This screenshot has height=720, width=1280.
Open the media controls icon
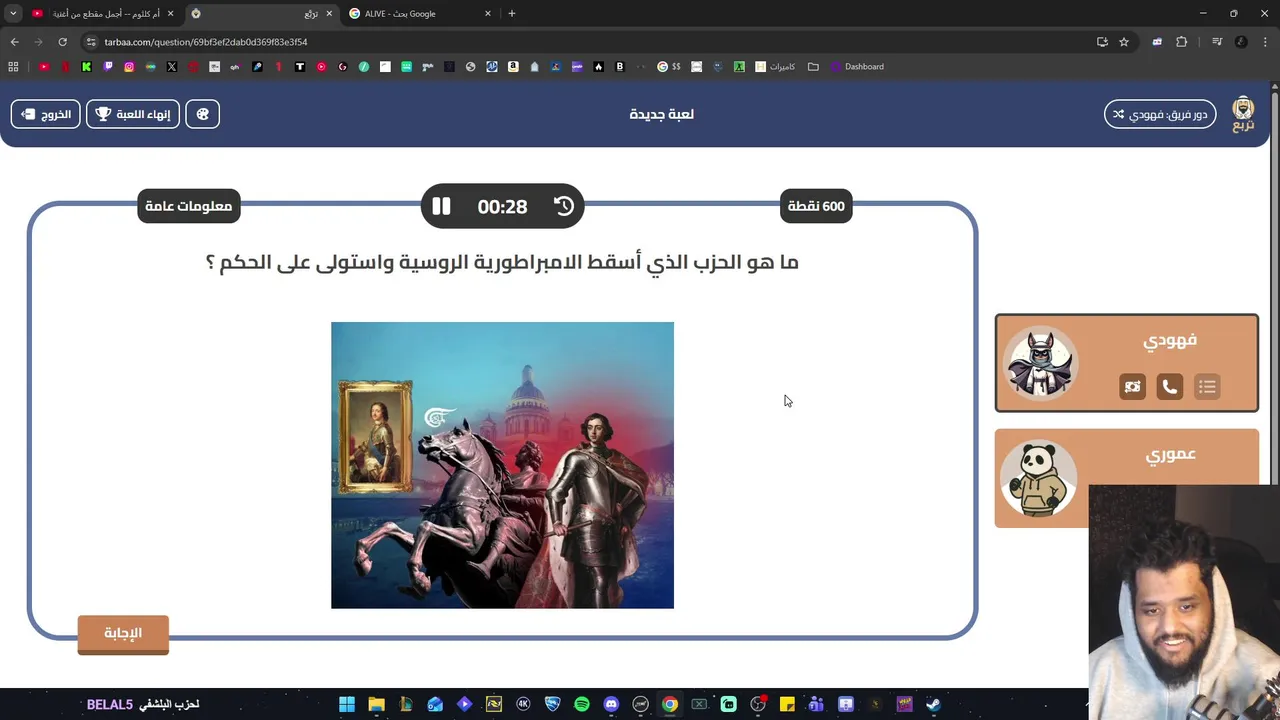click(x=1217, y=42)
